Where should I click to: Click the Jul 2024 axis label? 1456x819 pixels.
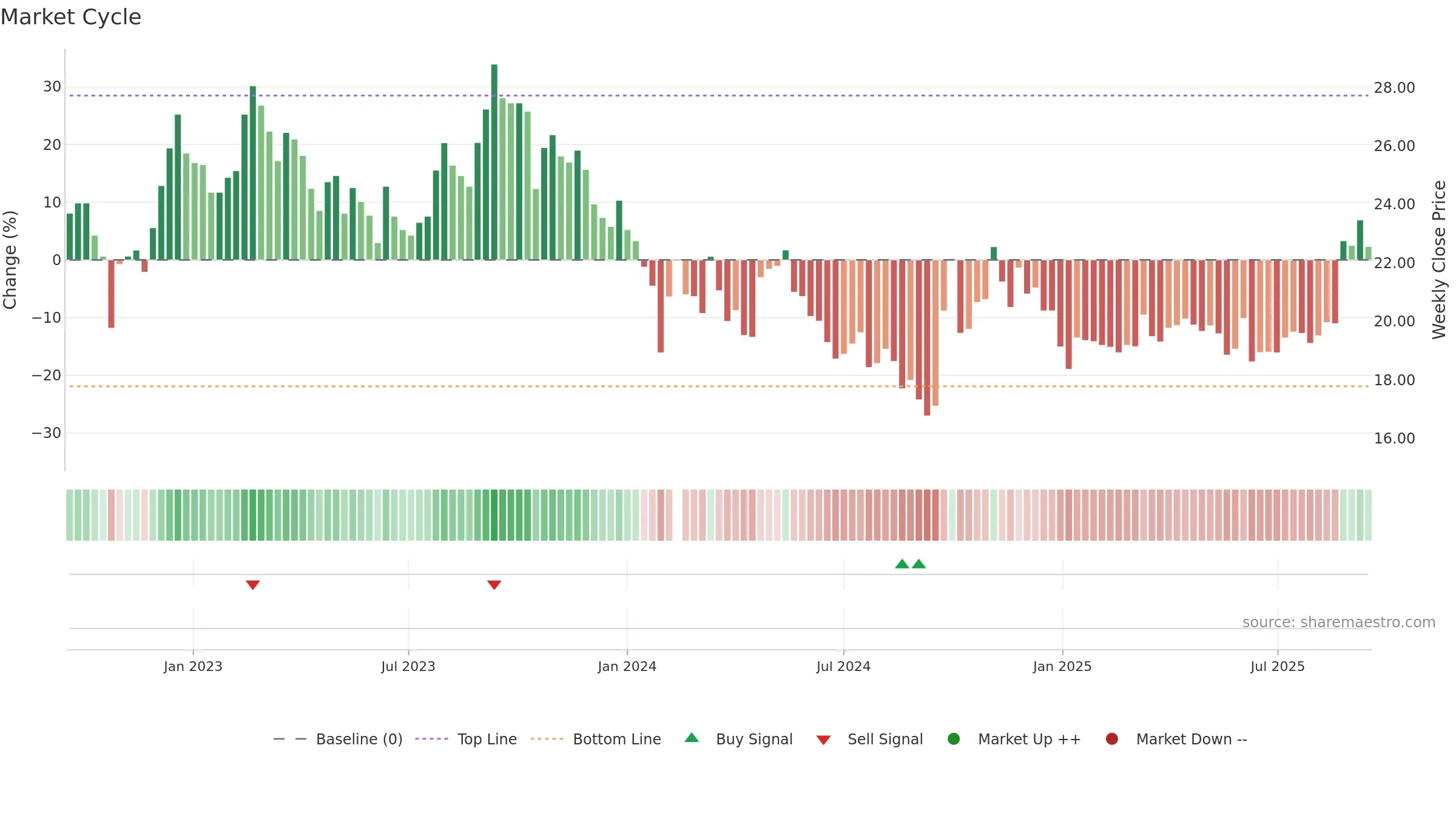click(843, 666)
